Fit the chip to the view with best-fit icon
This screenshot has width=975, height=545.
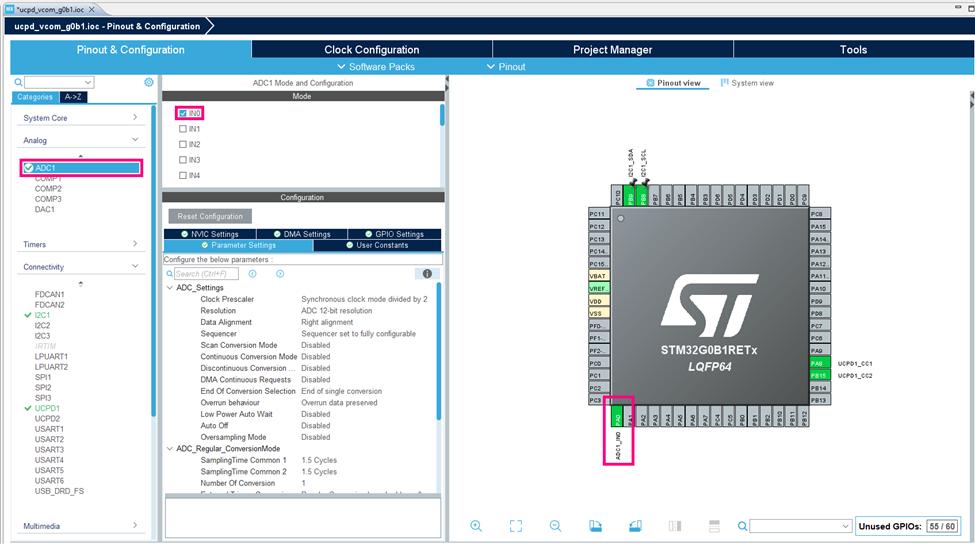click(515, 526)
